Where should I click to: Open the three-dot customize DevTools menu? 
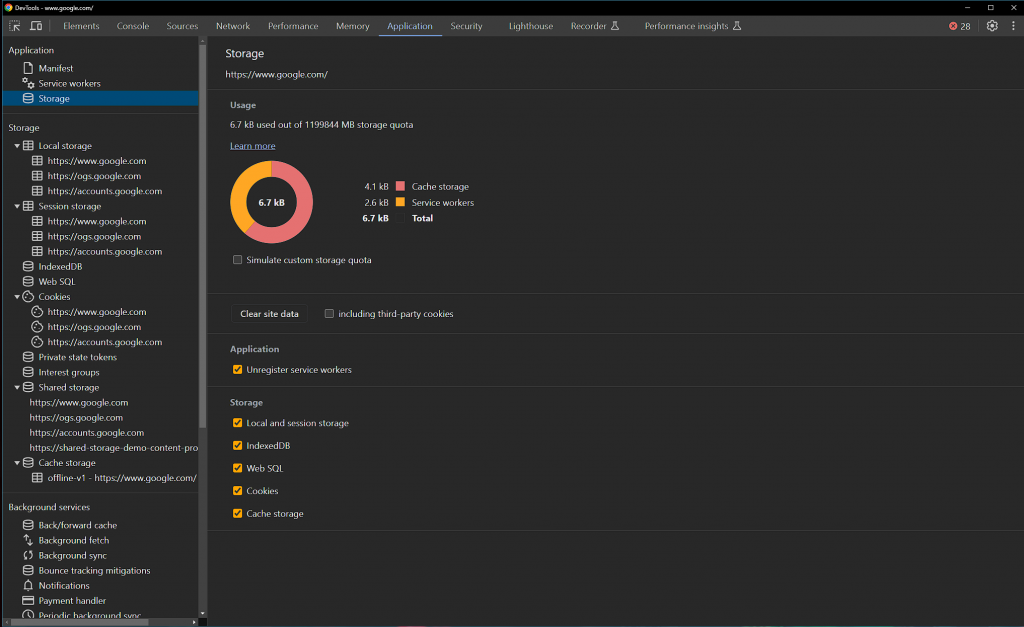coord(1012,26)
